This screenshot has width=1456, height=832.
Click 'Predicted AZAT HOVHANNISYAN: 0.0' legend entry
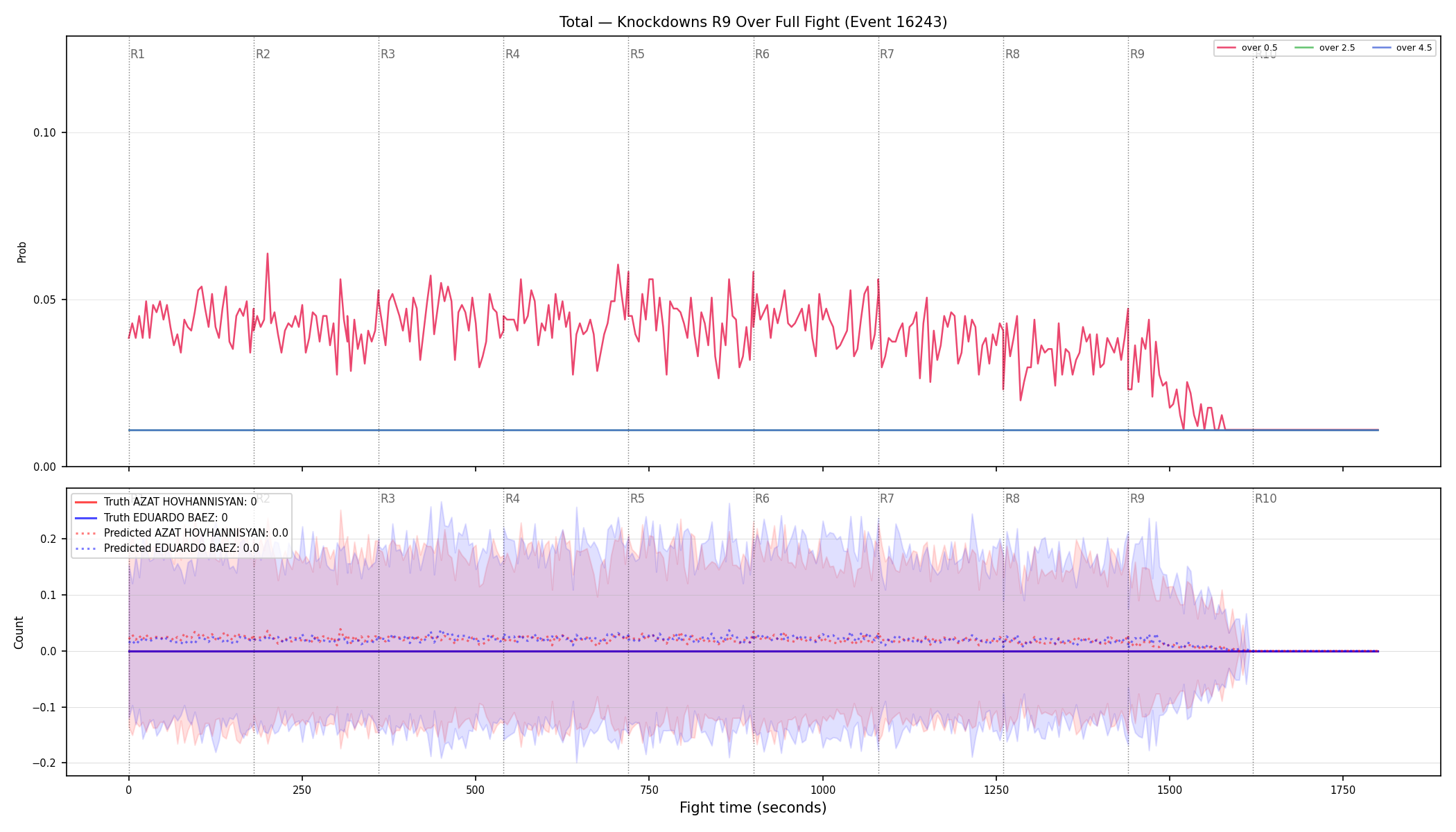point(182,533)
